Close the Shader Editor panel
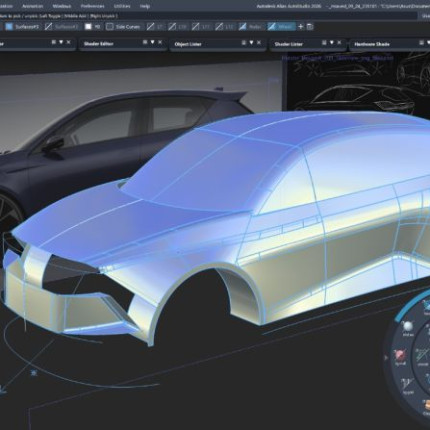 click(160, 42)
